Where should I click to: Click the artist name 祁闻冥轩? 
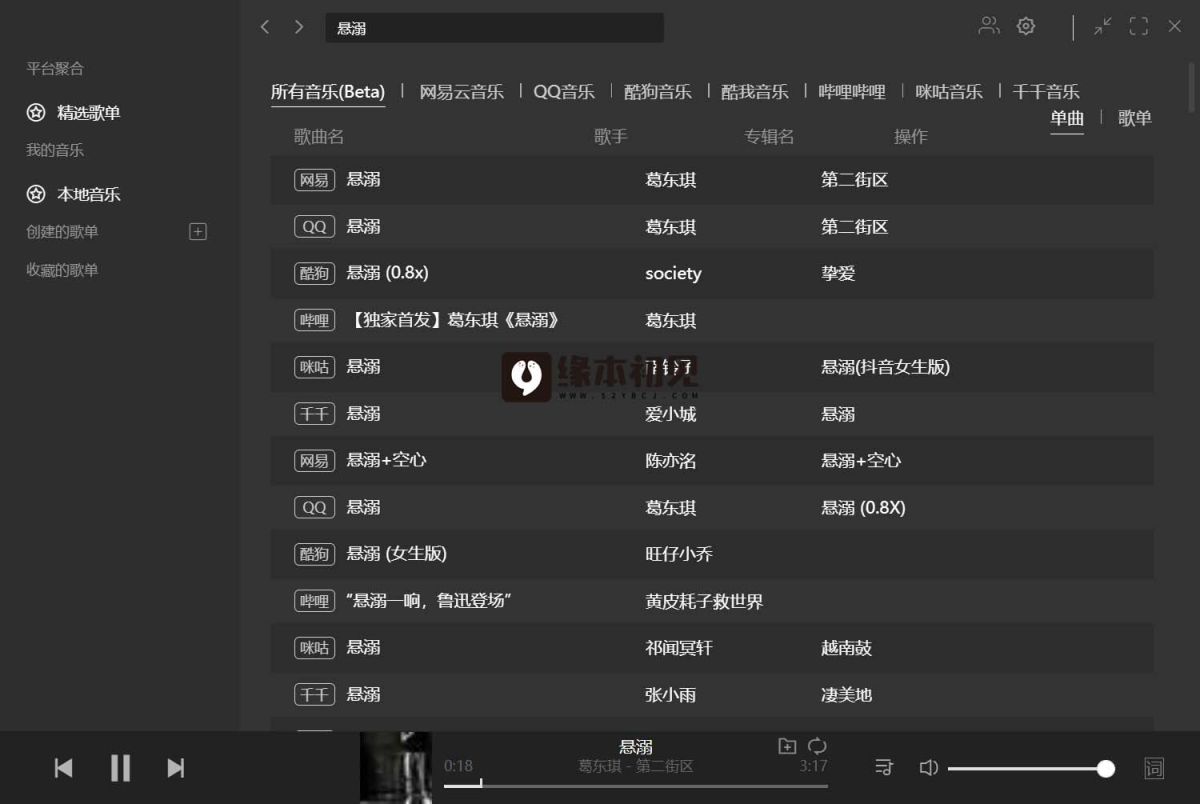679,648
